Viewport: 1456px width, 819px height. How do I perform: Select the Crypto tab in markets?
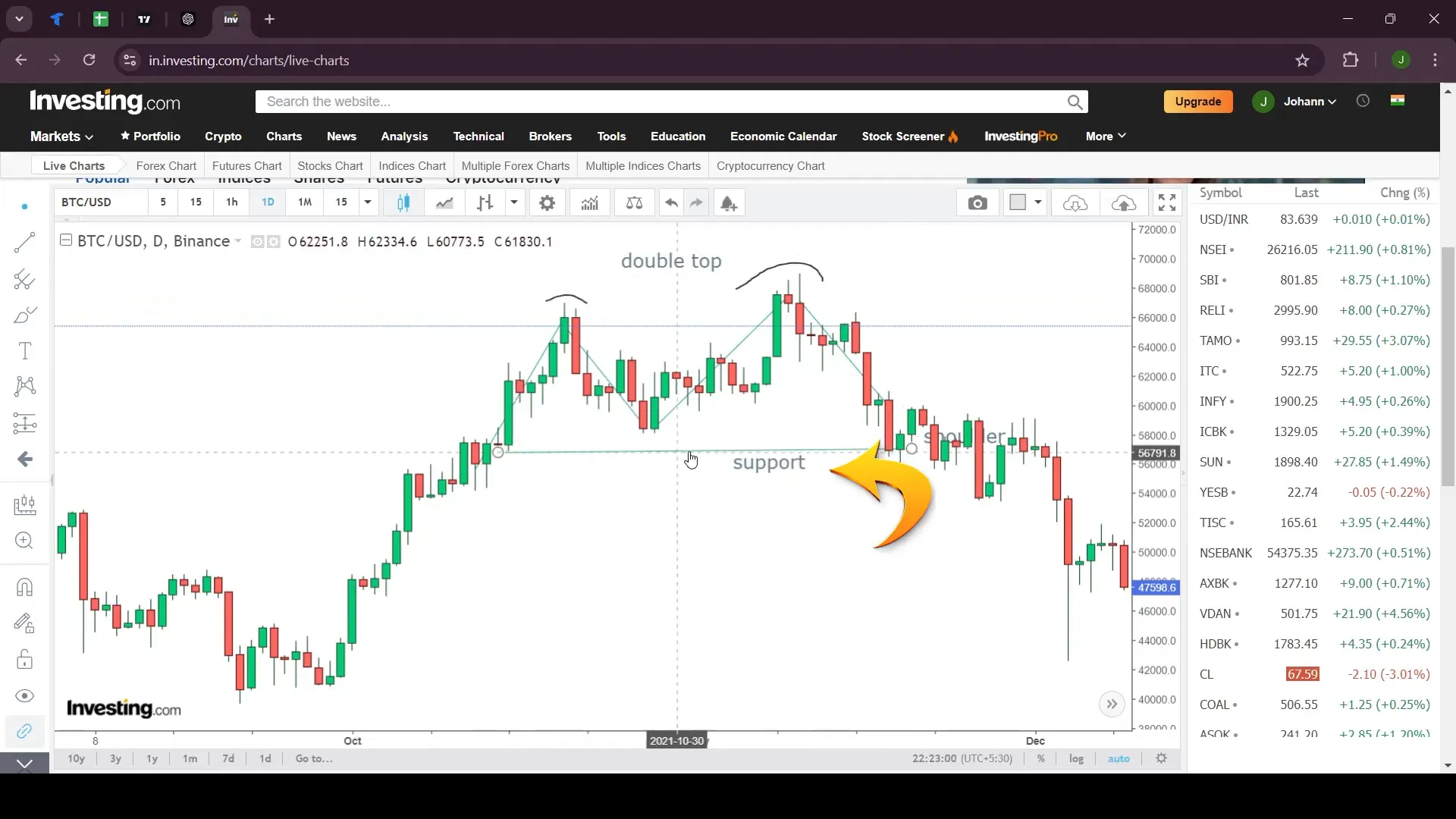click(223, 135)
